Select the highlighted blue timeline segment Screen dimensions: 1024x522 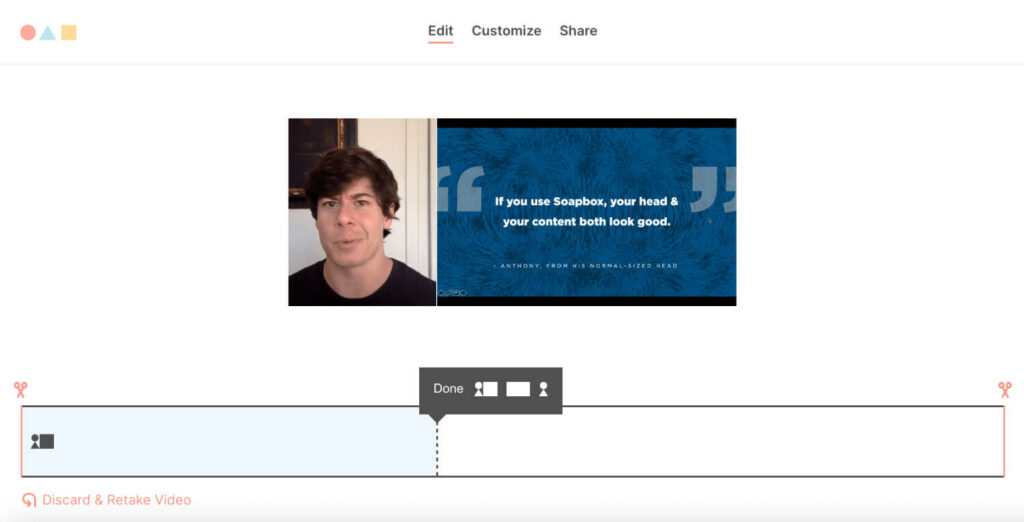229,441
